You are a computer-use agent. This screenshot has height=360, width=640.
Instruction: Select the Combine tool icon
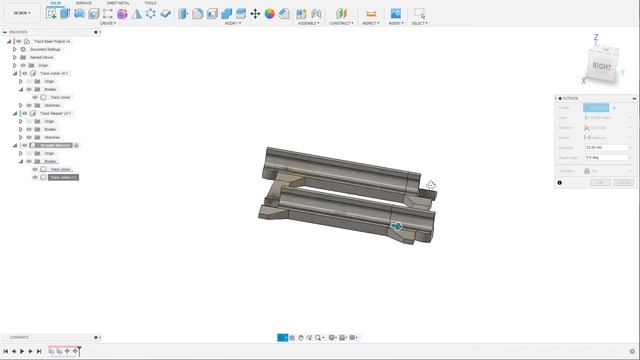[x=227, y=13]
